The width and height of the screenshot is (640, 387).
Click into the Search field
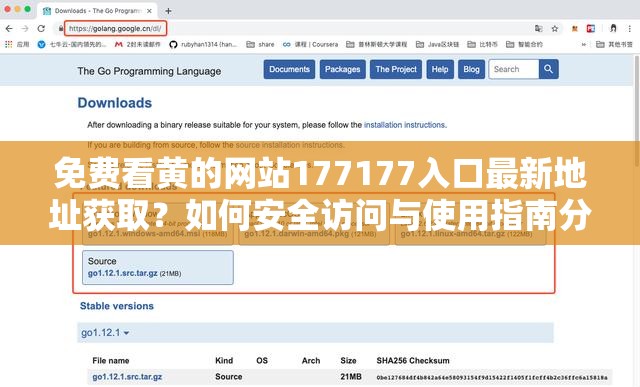coord(514,69)
